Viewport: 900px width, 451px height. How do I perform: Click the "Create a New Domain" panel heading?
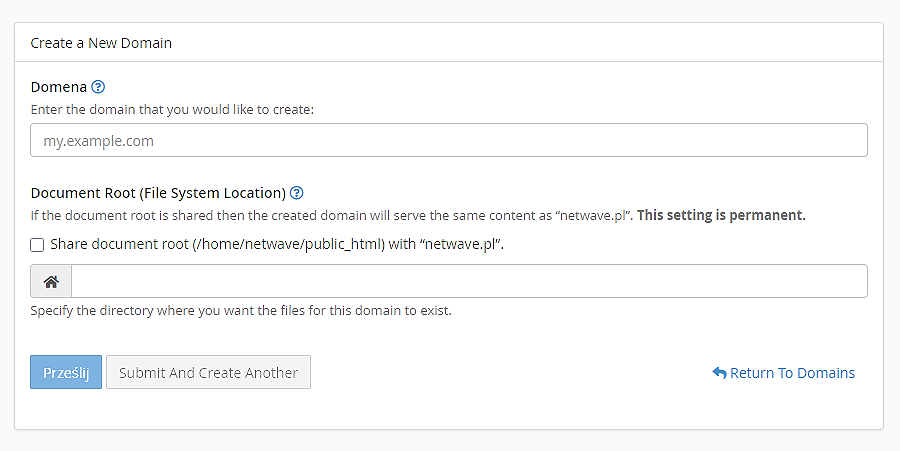[101, 43]
